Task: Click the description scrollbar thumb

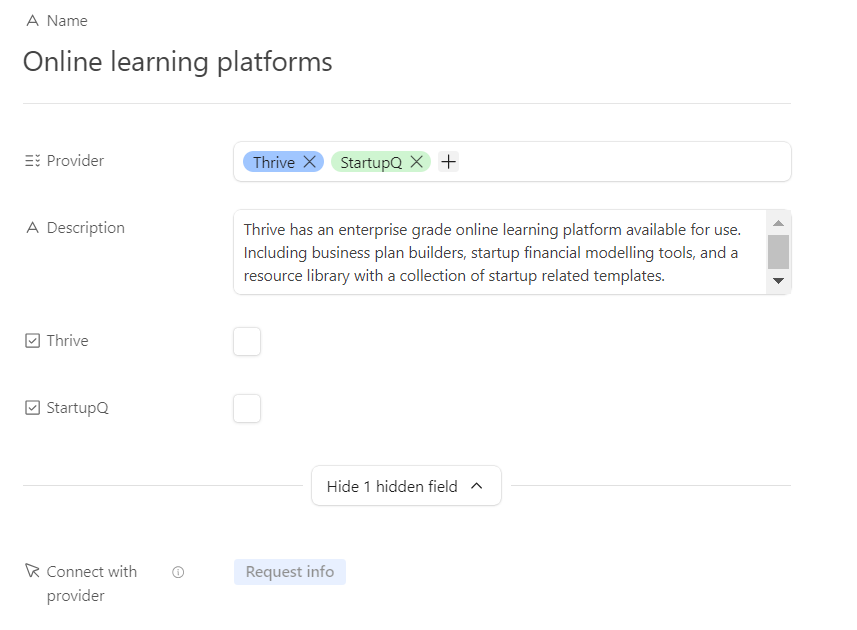Action: (x=778, y=252)
